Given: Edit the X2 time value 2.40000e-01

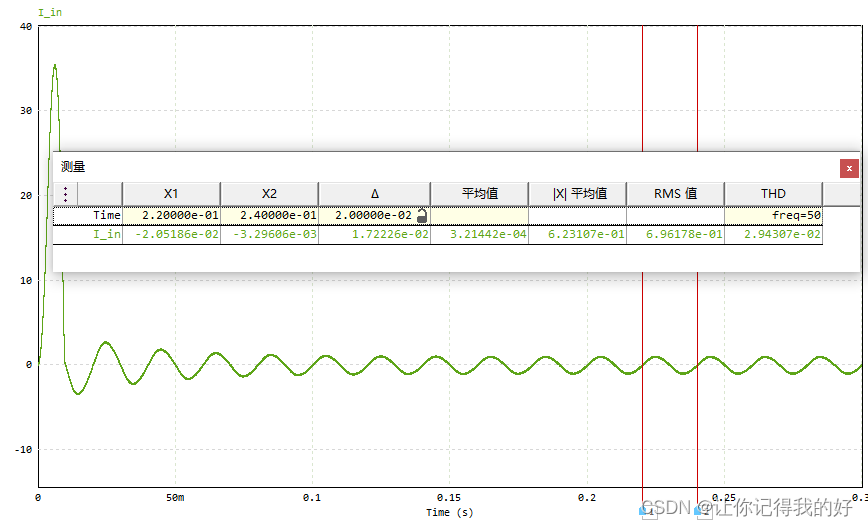Looking at the screenshot, I should (x=270, y=215).
